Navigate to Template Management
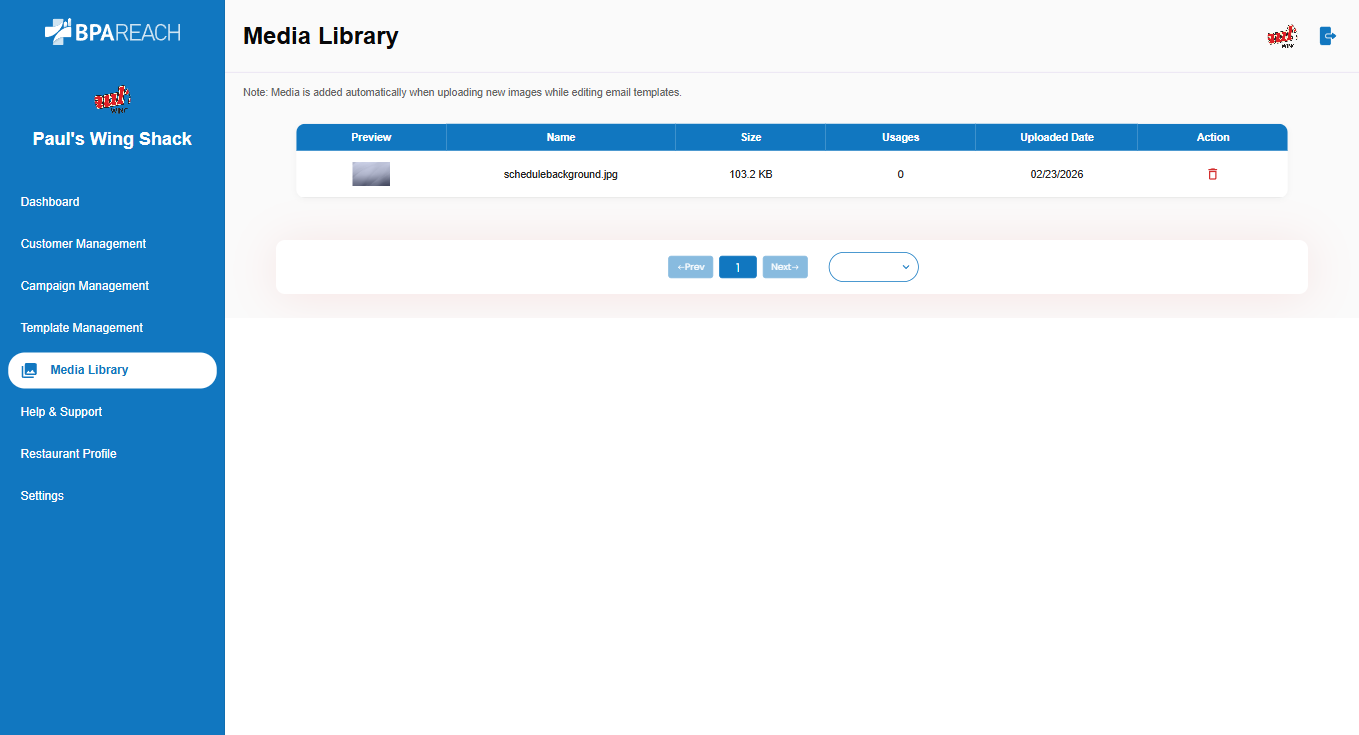Viewport: 1359px width, 735px height. [82, 328]
